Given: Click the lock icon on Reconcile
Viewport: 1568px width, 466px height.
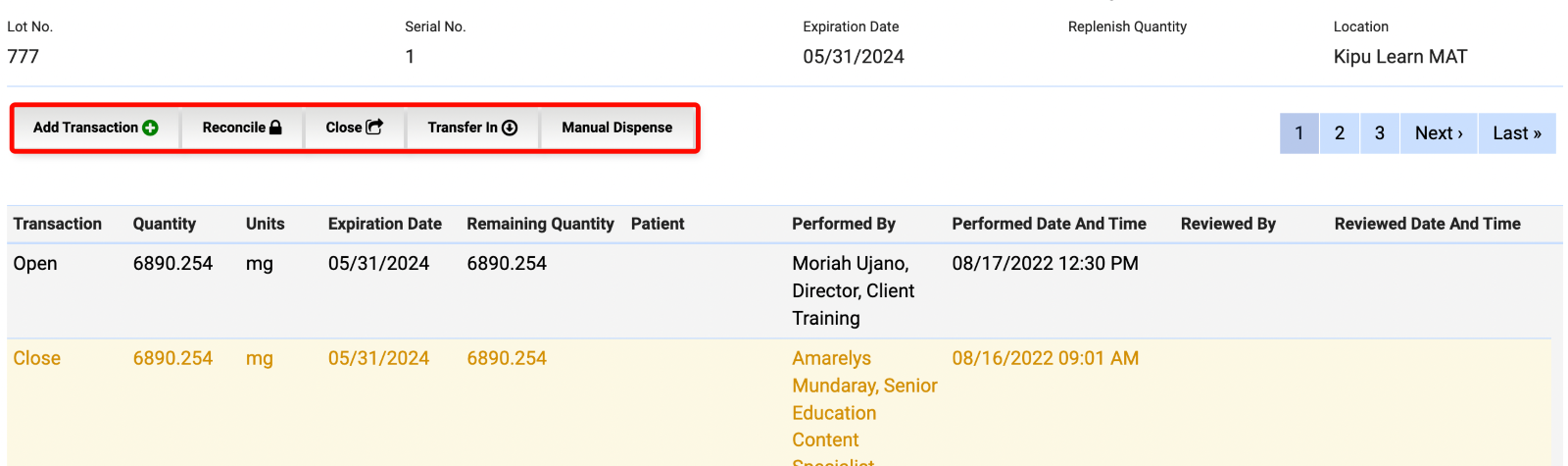Looking at the screenshot, I should click(275, 128).
